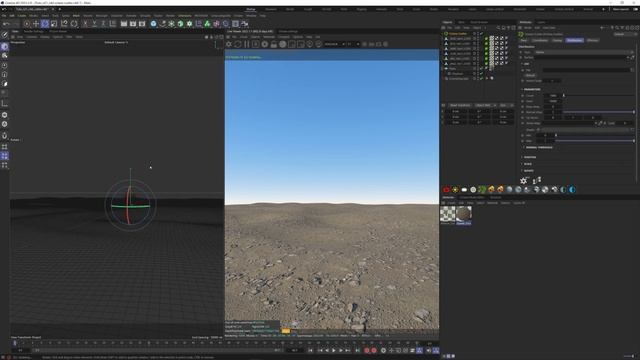This screenshot has height=360, width=640.
Task: Click the third clapboard render settings icon
Action: [x=142, y=24]
